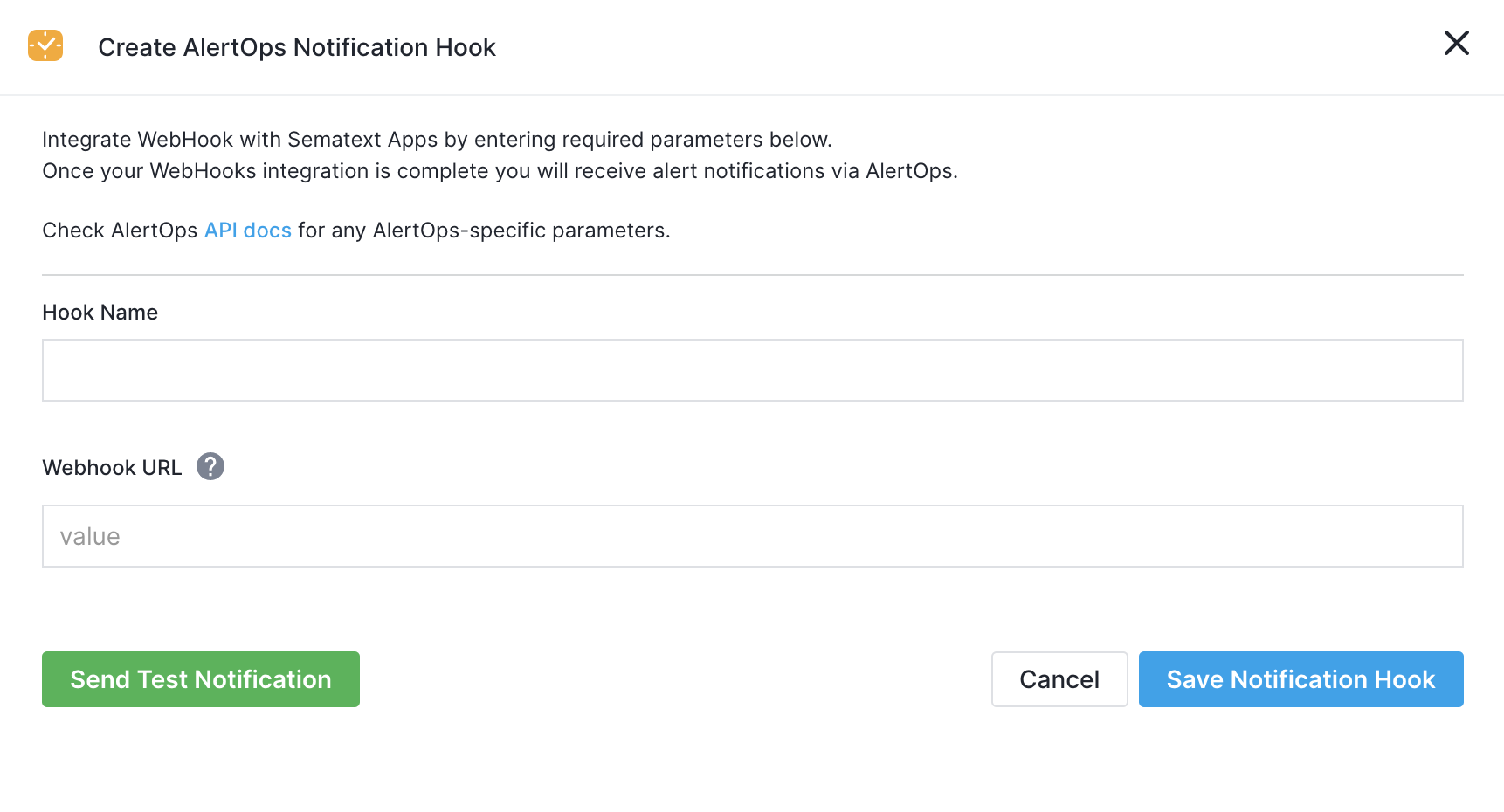The width and height of the screenshot is (1504, 812).
Task: Click into the Webhook URL value field
Action: [x=753, y=536]
